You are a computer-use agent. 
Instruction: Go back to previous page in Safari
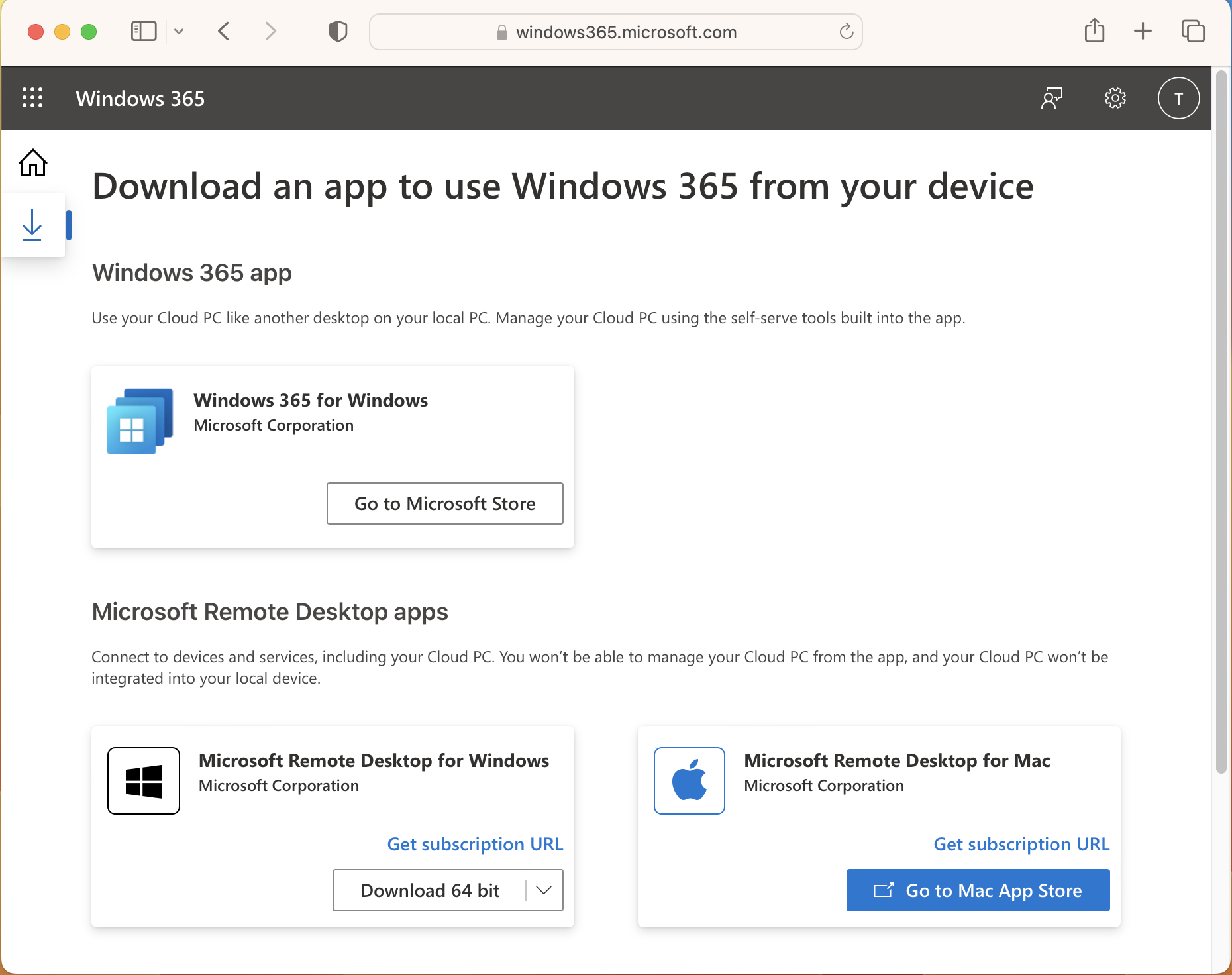pos(224,31)
